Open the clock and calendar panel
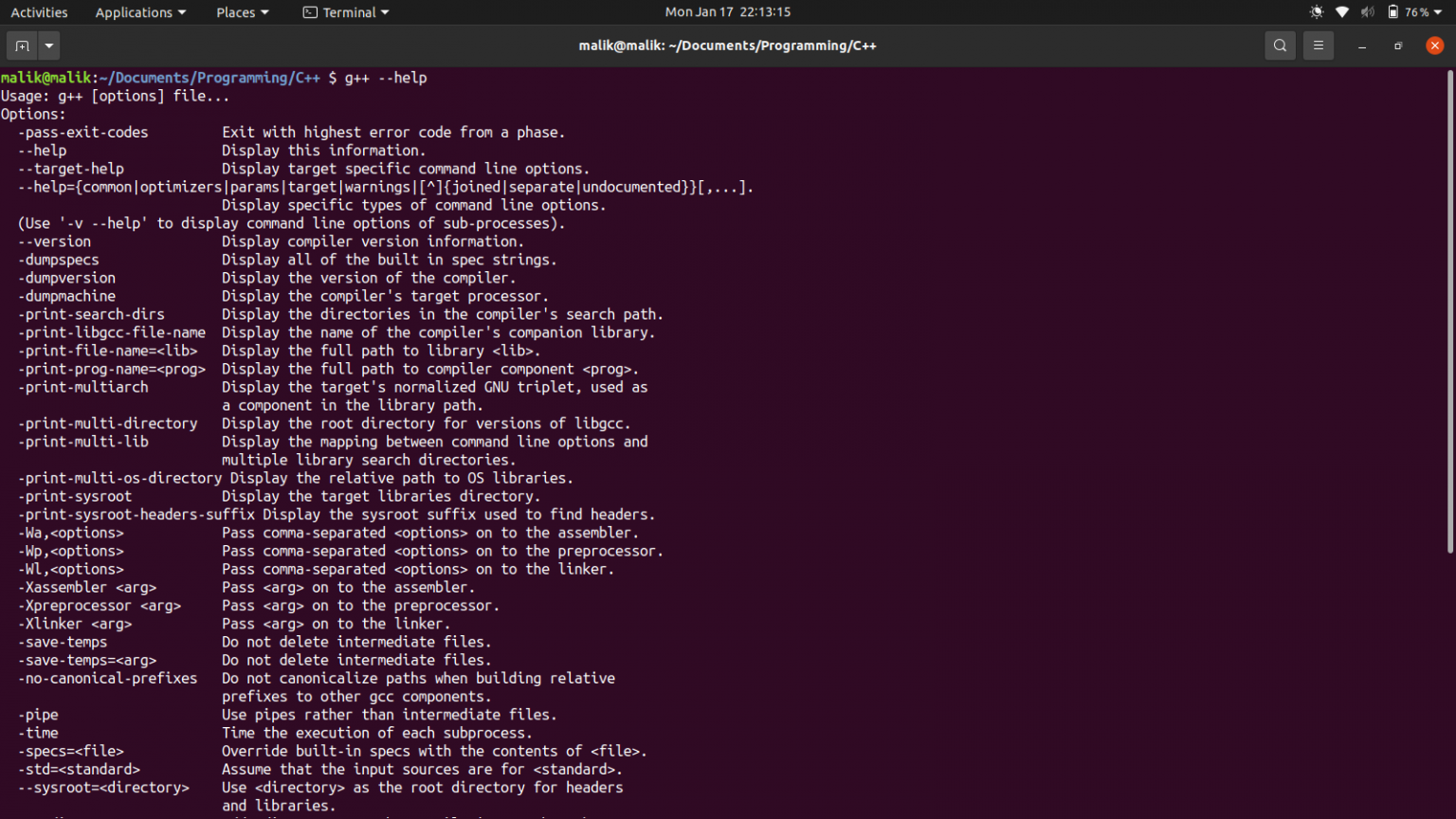This screenshot has width=1456, height=819. (x=727, y=12)
